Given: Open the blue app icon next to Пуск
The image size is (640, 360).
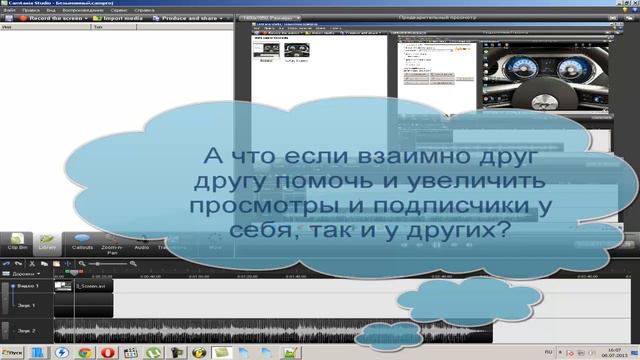Looking at the screenshot, I should coord(38,352).
